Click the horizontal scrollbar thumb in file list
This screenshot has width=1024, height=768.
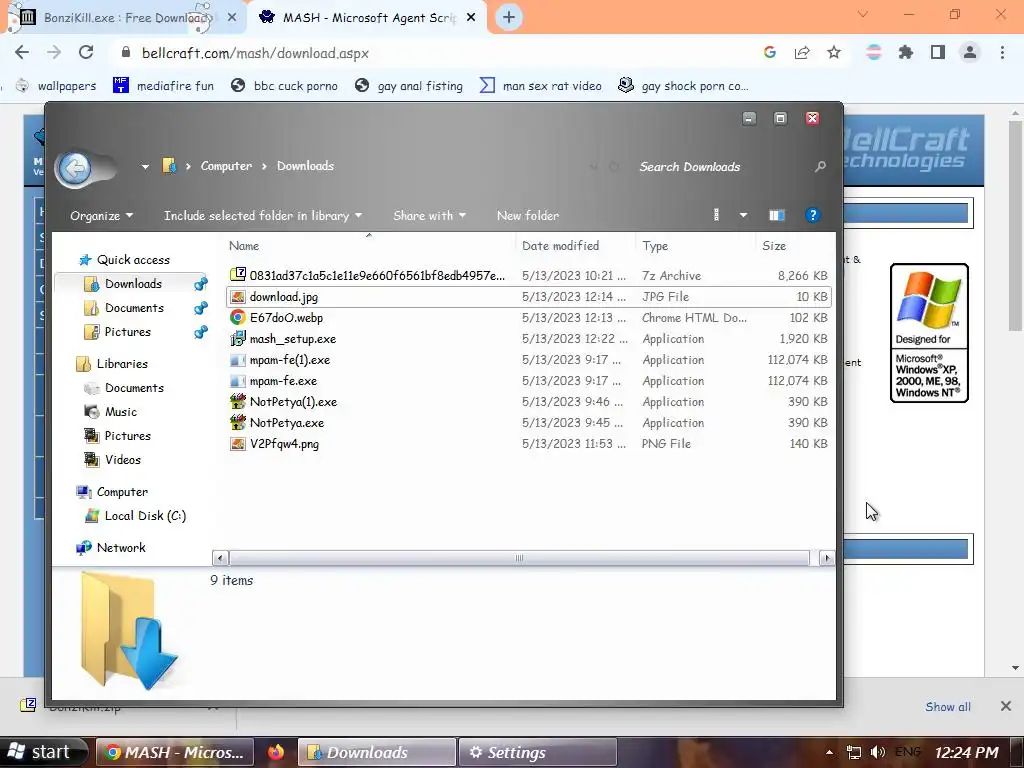click(519, 558)
